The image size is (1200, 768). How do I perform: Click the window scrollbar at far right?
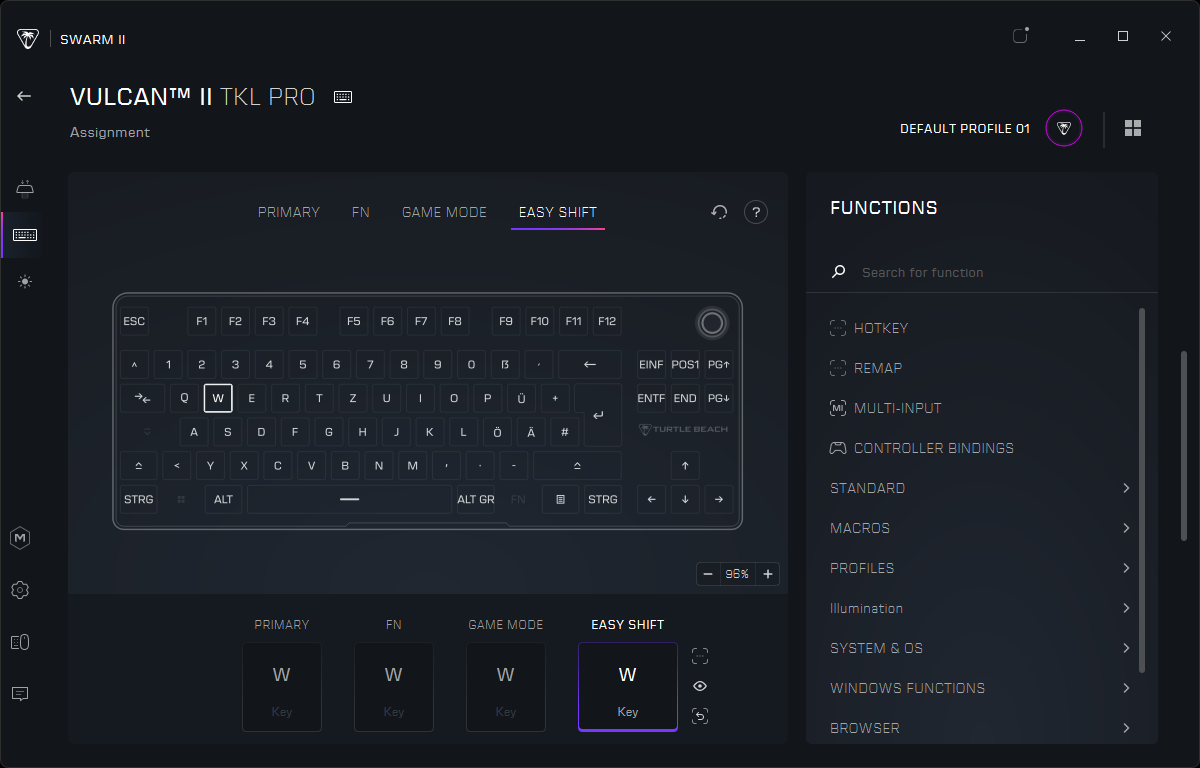click(x=1185, y=446)
